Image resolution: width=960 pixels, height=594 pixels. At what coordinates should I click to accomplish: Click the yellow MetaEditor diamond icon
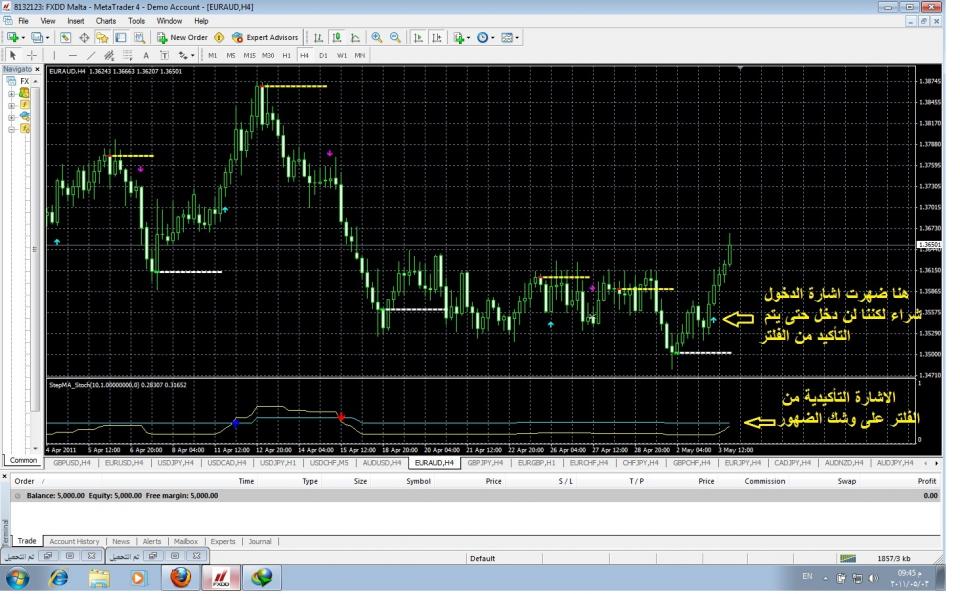[x=219, y=37]
